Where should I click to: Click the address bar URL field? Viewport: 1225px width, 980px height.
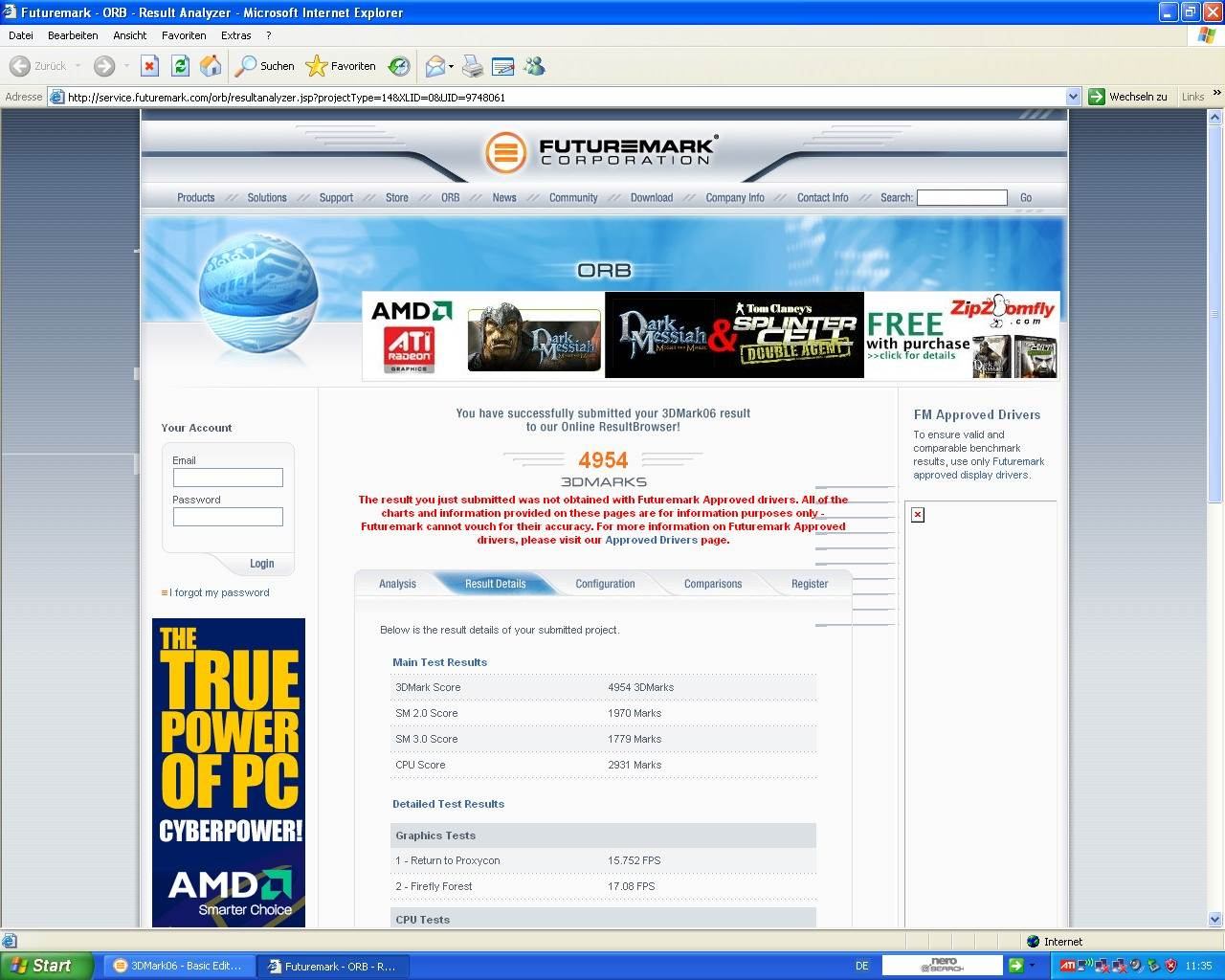coord(565,97)
